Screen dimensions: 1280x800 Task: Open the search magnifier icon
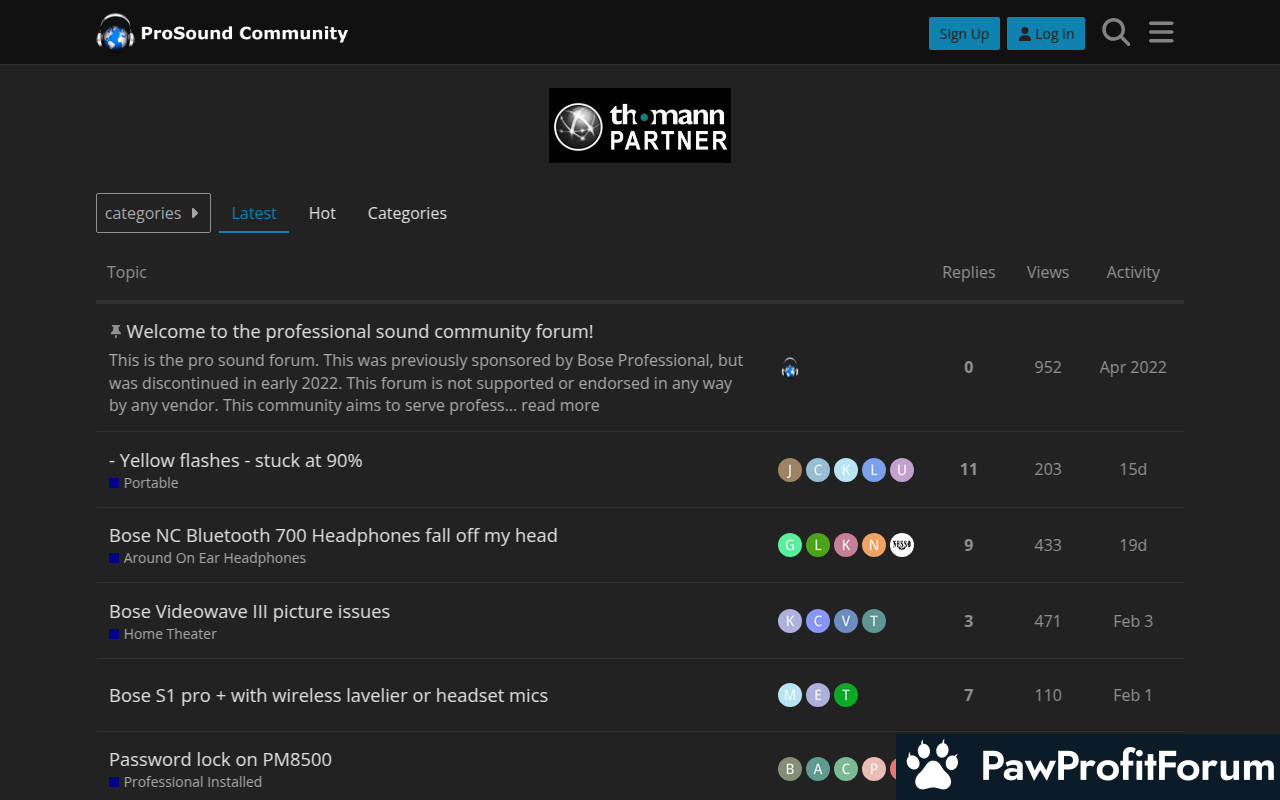[1116, 33]
